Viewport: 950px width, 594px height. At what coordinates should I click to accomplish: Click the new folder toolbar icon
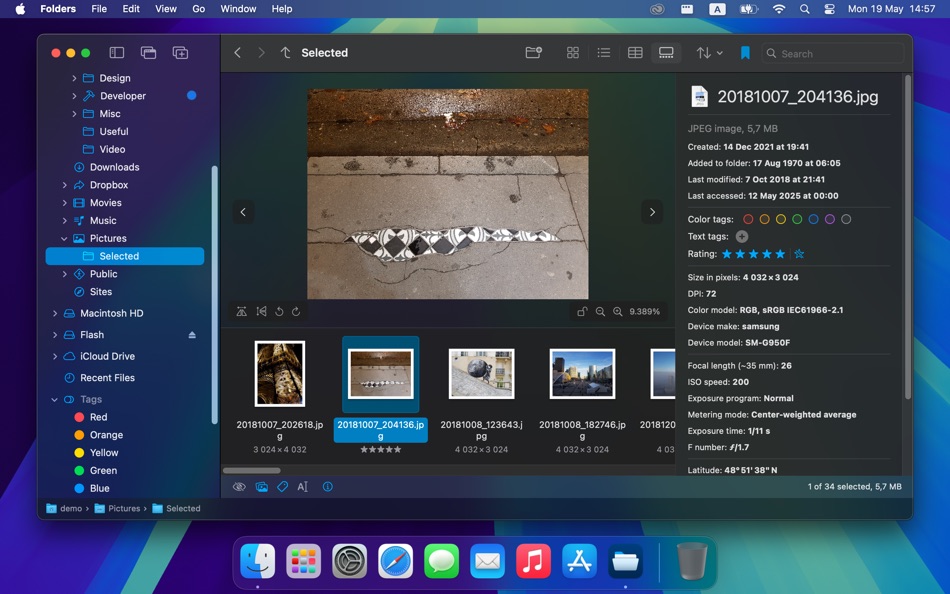pos(533,53)
